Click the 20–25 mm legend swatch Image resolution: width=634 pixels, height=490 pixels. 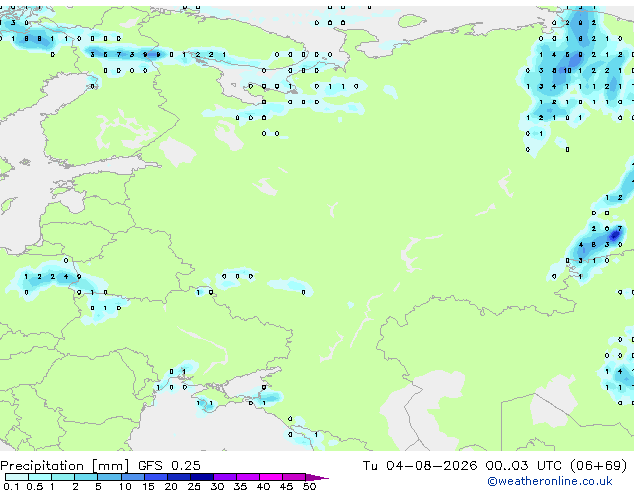pos(179,477)
